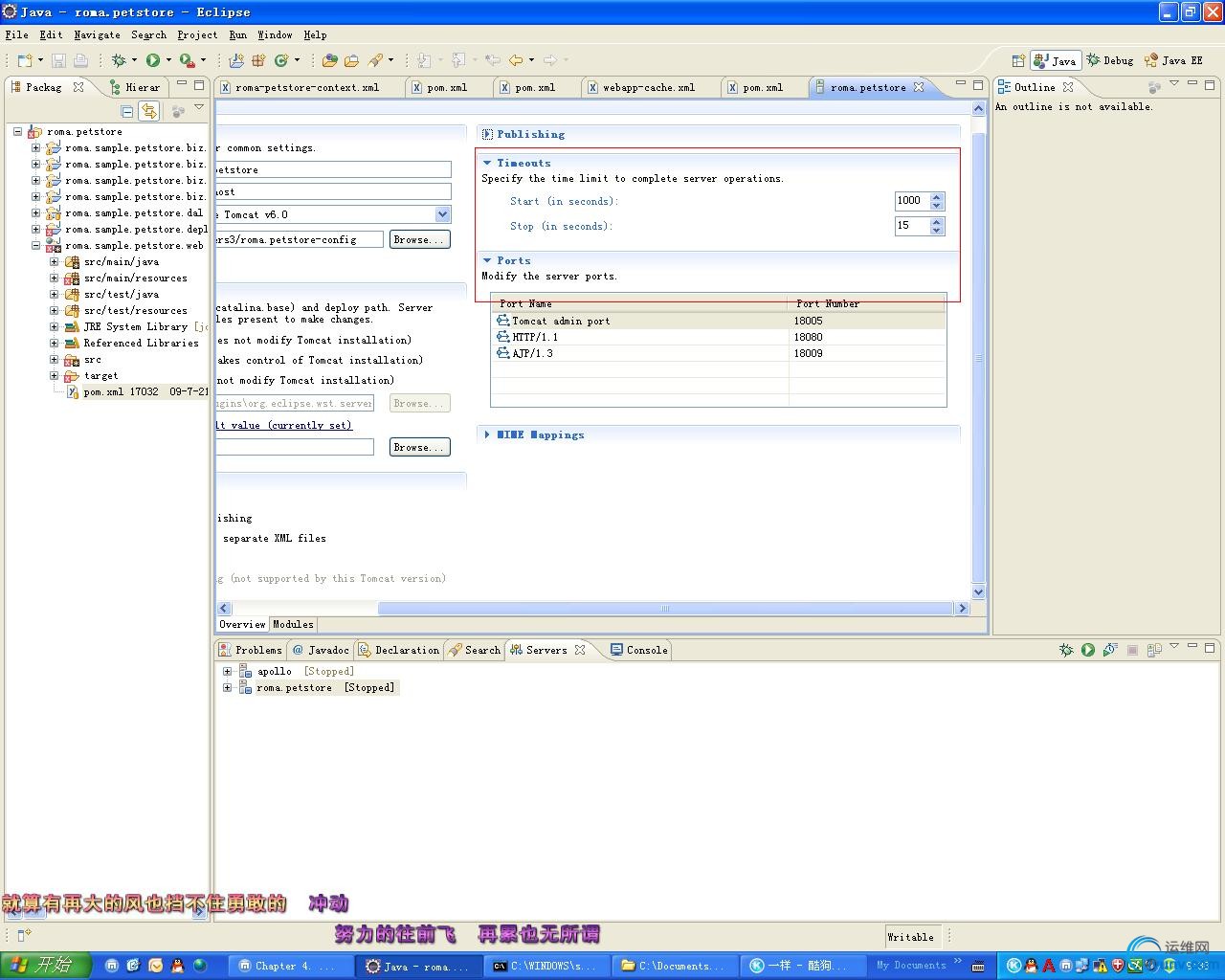This screenshot has width=1225, height=980.
Task: Start the server in debug mode from Servers view
Action: tap(1066, 650)
